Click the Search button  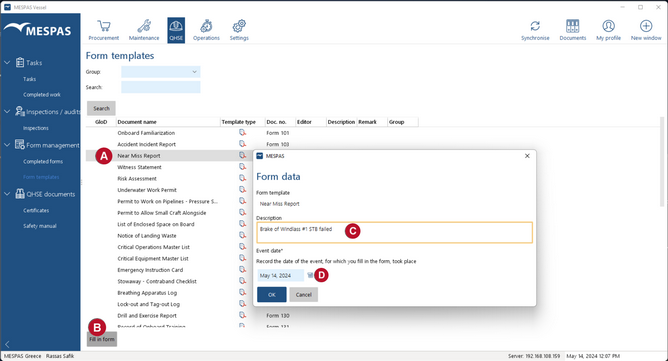tap(101, 108)
